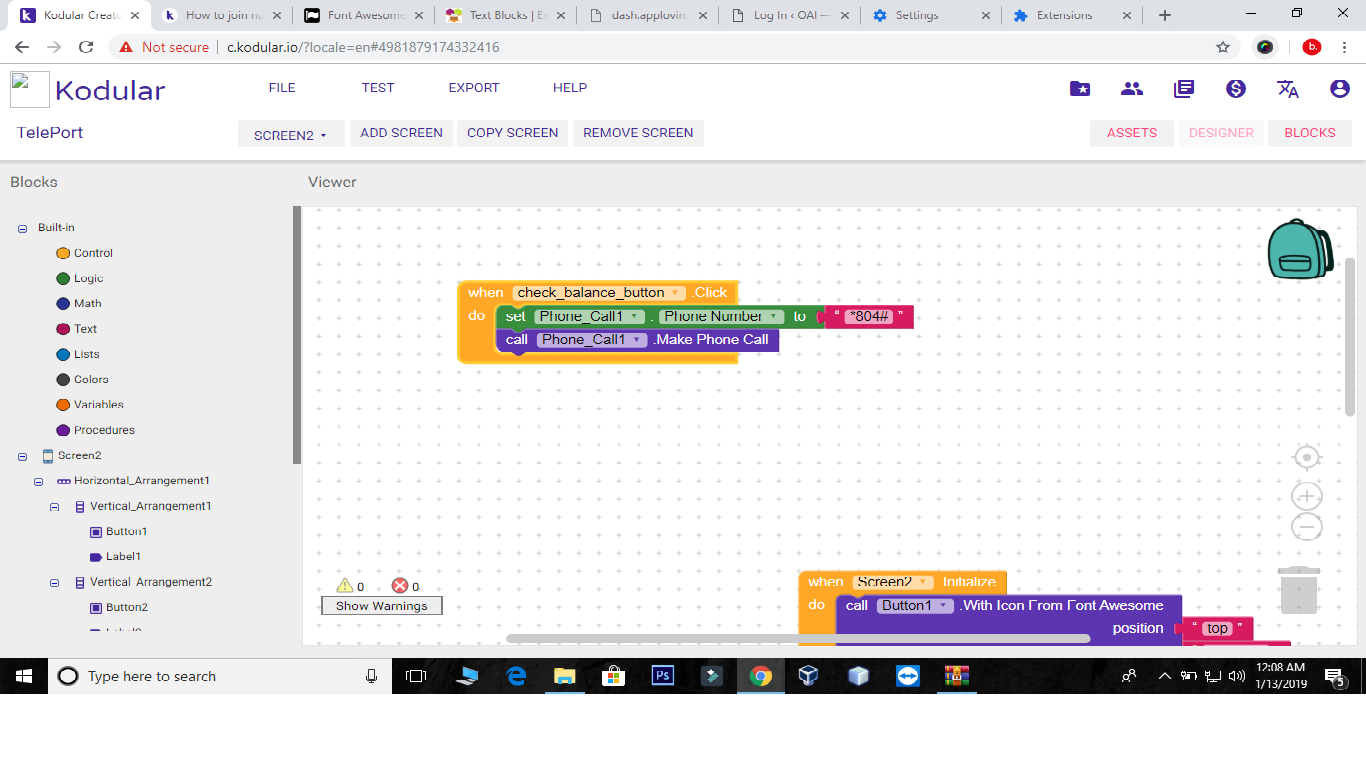Open the SCREEN2 screen selector dropdown

coord(291,135)
